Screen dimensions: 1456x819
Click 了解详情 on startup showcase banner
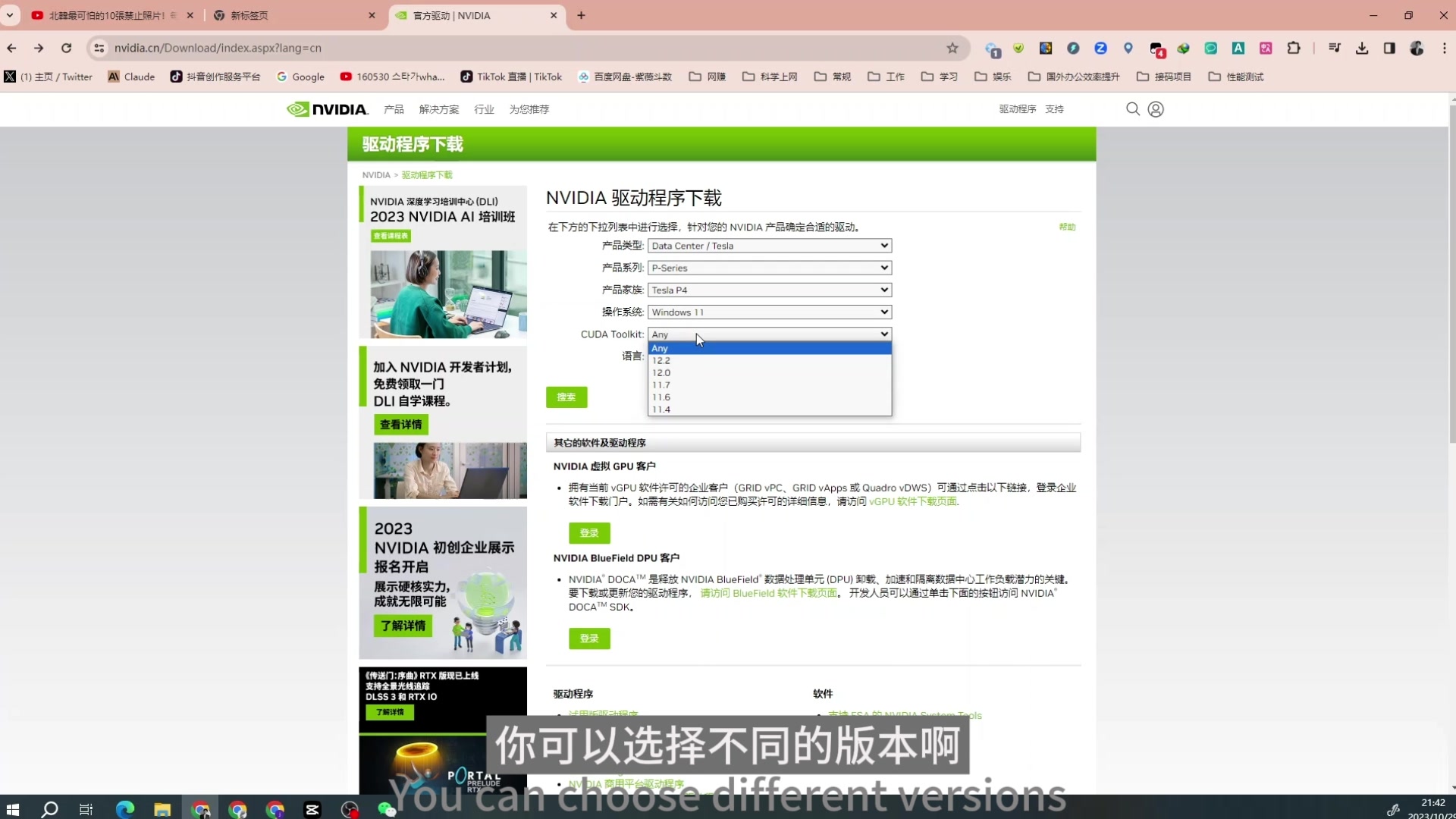coord(403,626)
